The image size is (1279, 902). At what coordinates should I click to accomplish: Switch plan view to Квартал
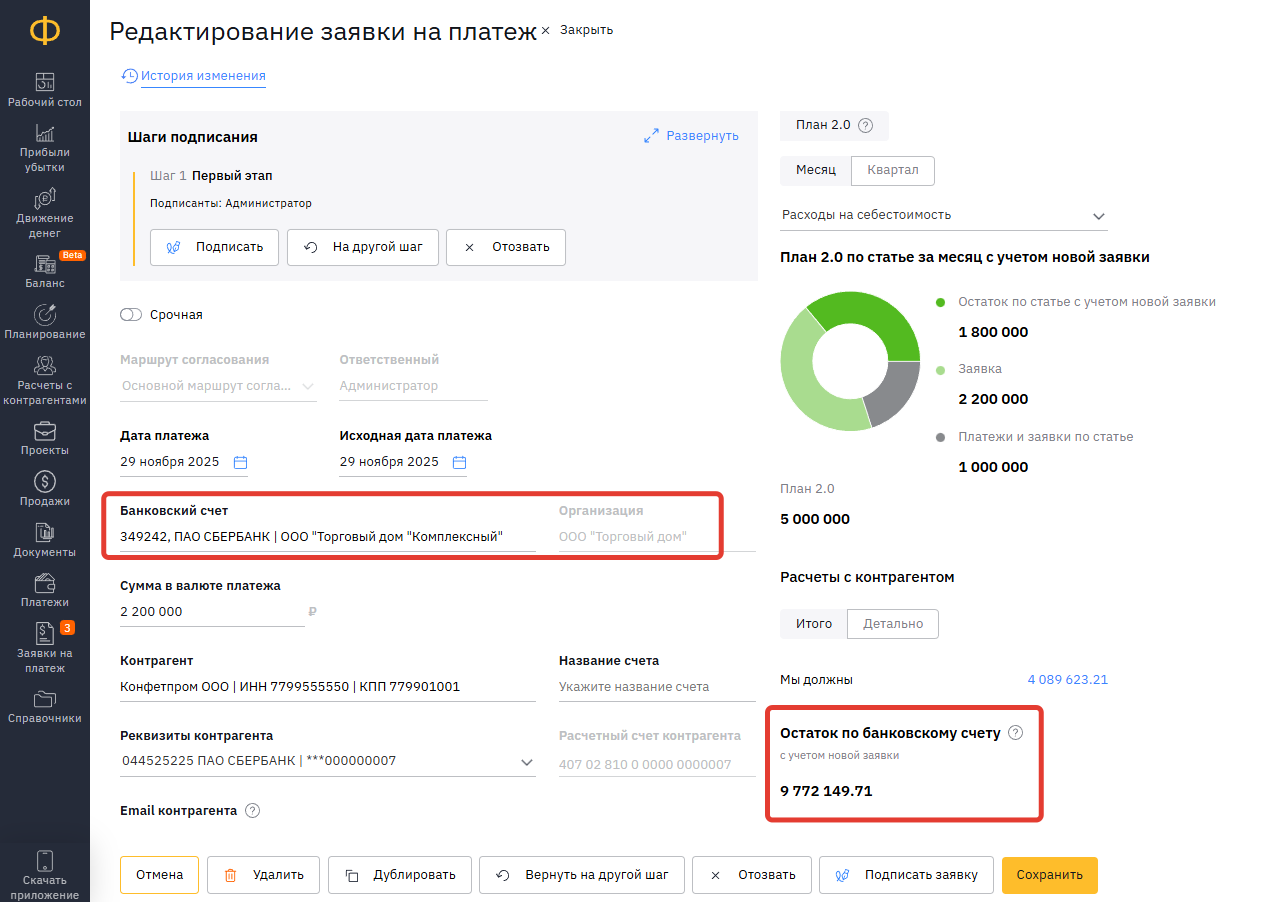click(x=892, y=170)
